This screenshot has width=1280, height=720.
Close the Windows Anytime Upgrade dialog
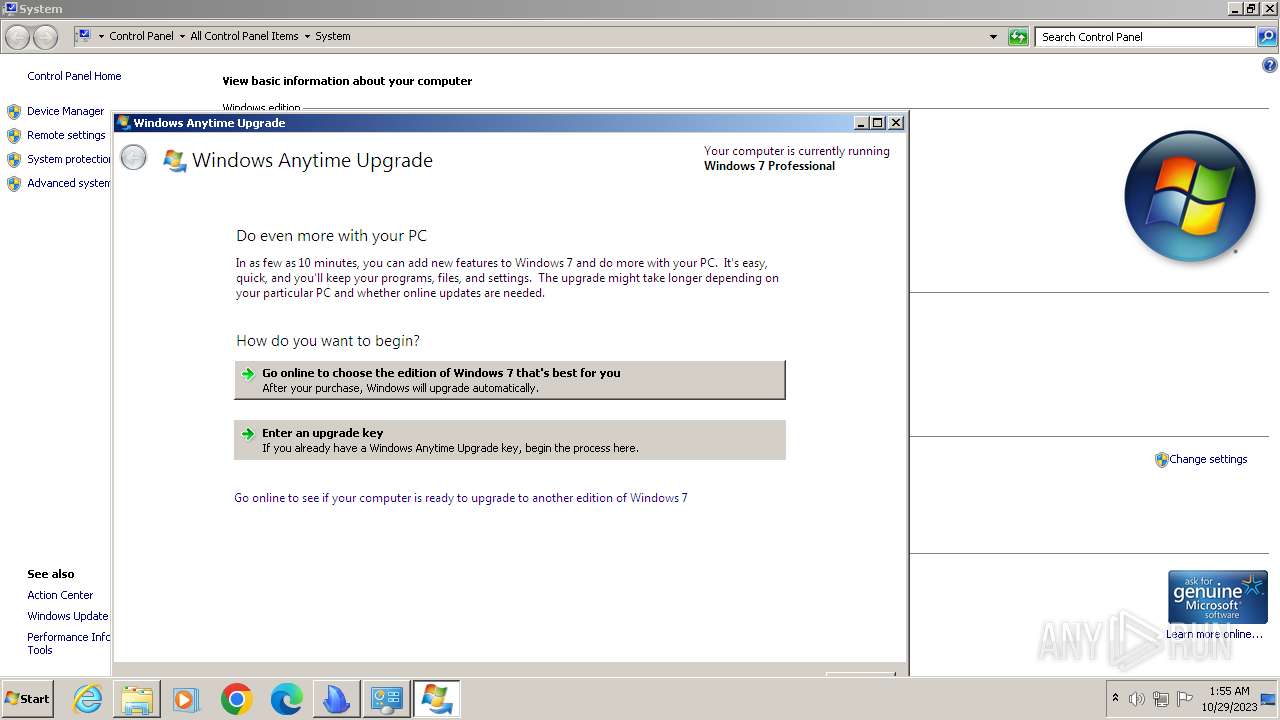(x=896, y=122)
